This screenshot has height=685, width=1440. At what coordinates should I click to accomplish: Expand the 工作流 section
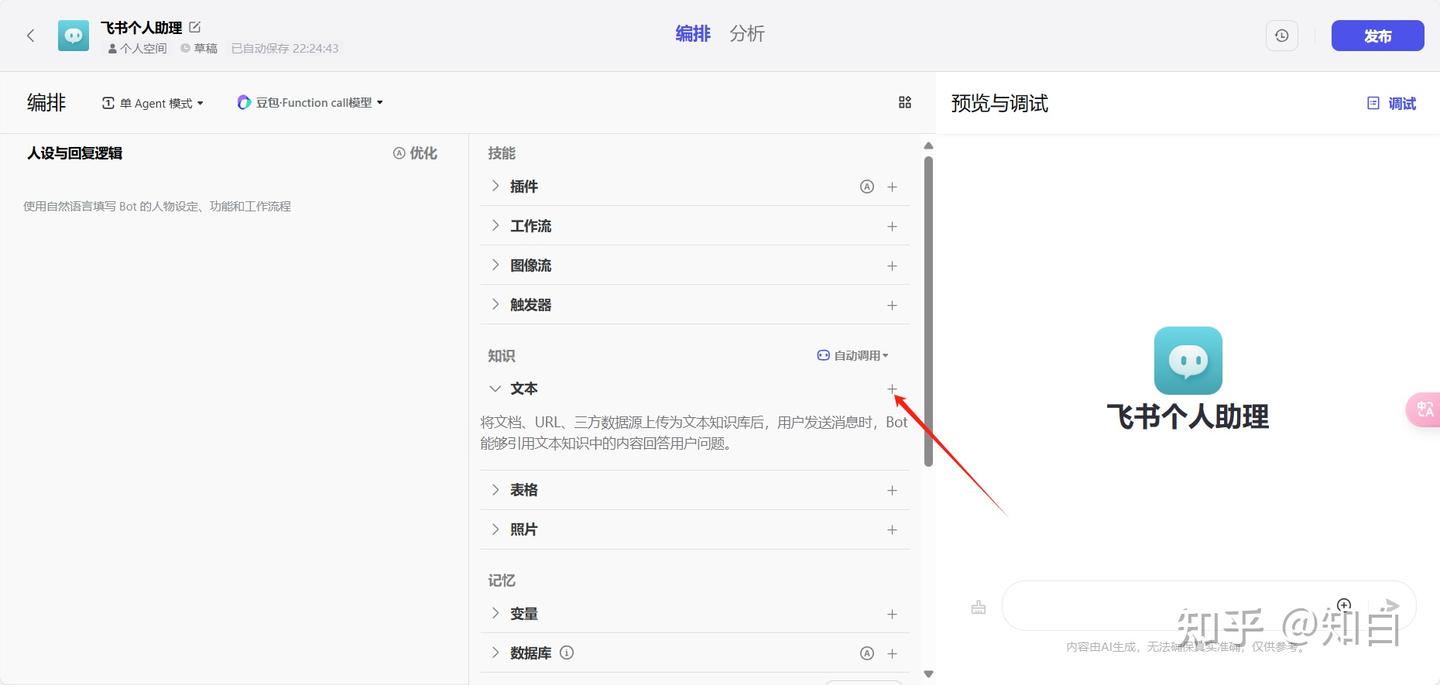tap(495, 226)
